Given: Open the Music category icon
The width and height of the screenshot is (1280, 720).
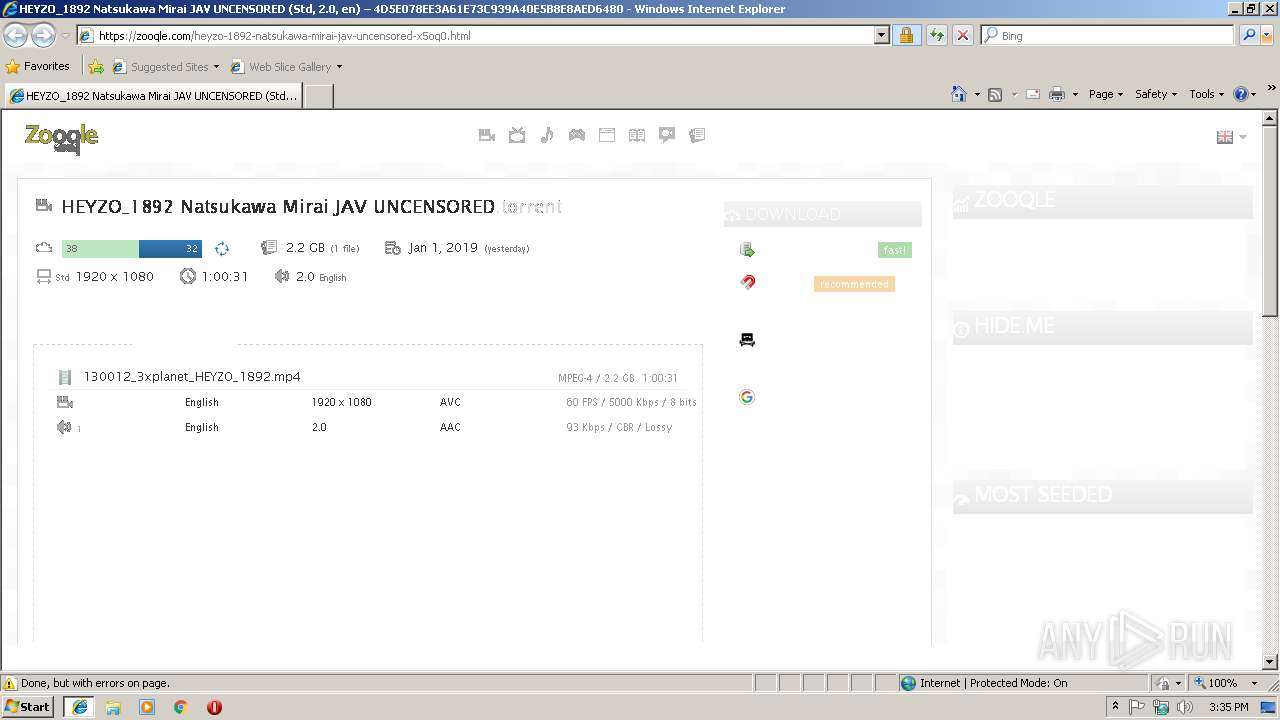Looking at the screenshot, I should pyautogui.click(x=547, y=135).
